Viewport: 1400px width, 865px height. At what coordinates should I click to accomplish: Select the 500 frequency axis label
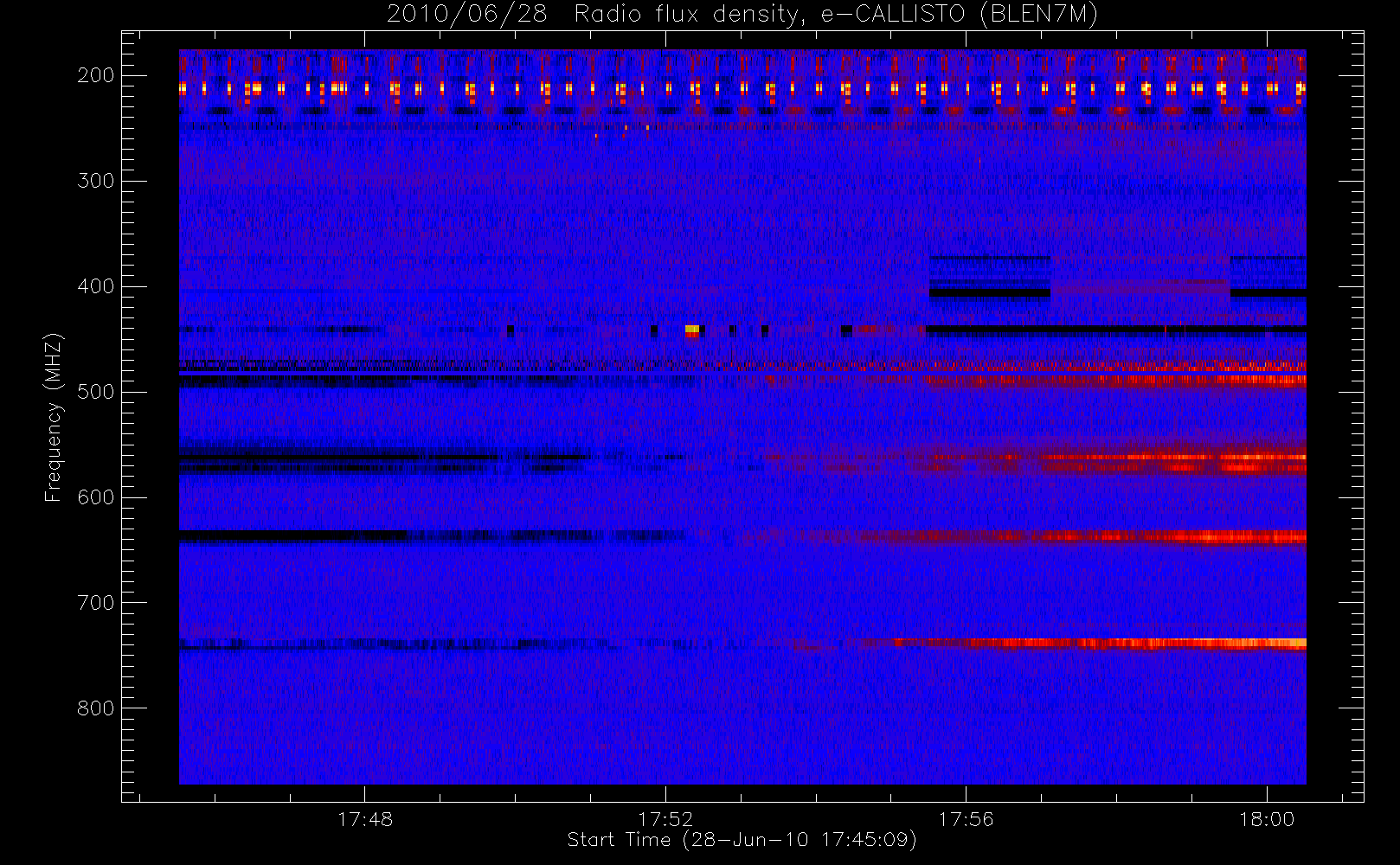[x=95, y=392]
